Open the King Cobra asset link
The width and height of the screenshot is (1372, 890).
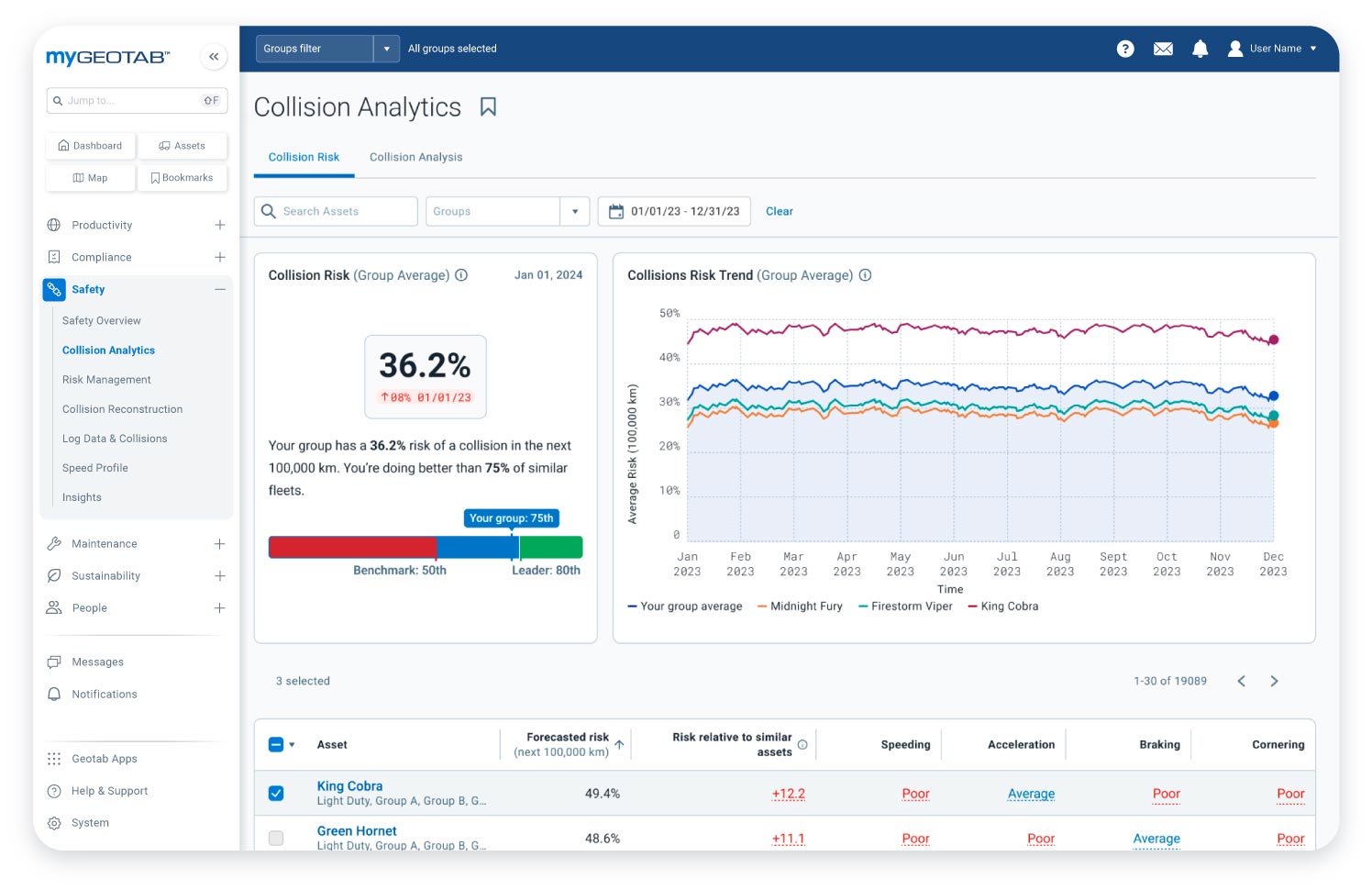click(x=349, y=786)
